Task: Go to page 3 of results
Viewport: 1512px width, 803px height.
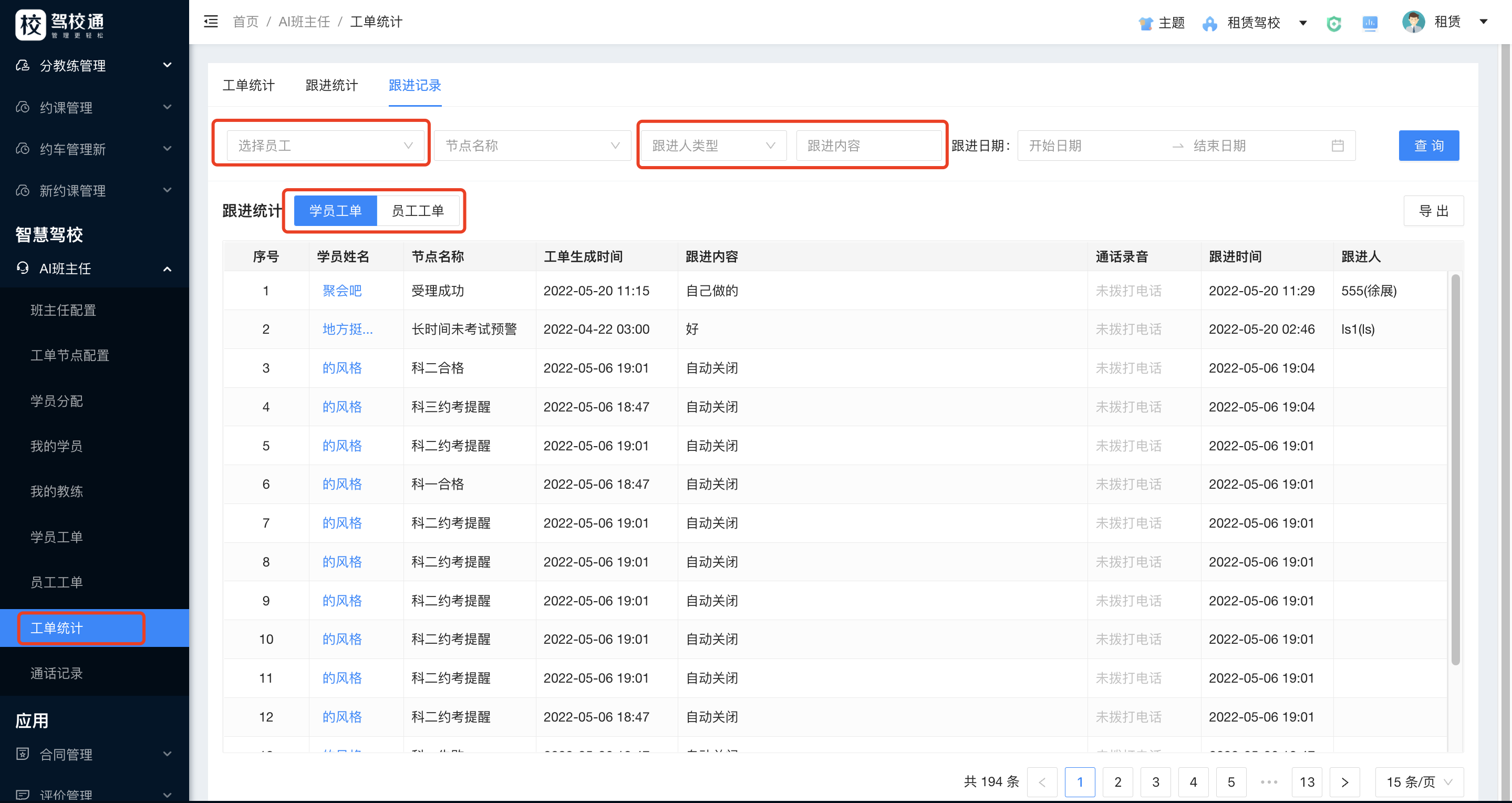Action: coord(1156,782)
